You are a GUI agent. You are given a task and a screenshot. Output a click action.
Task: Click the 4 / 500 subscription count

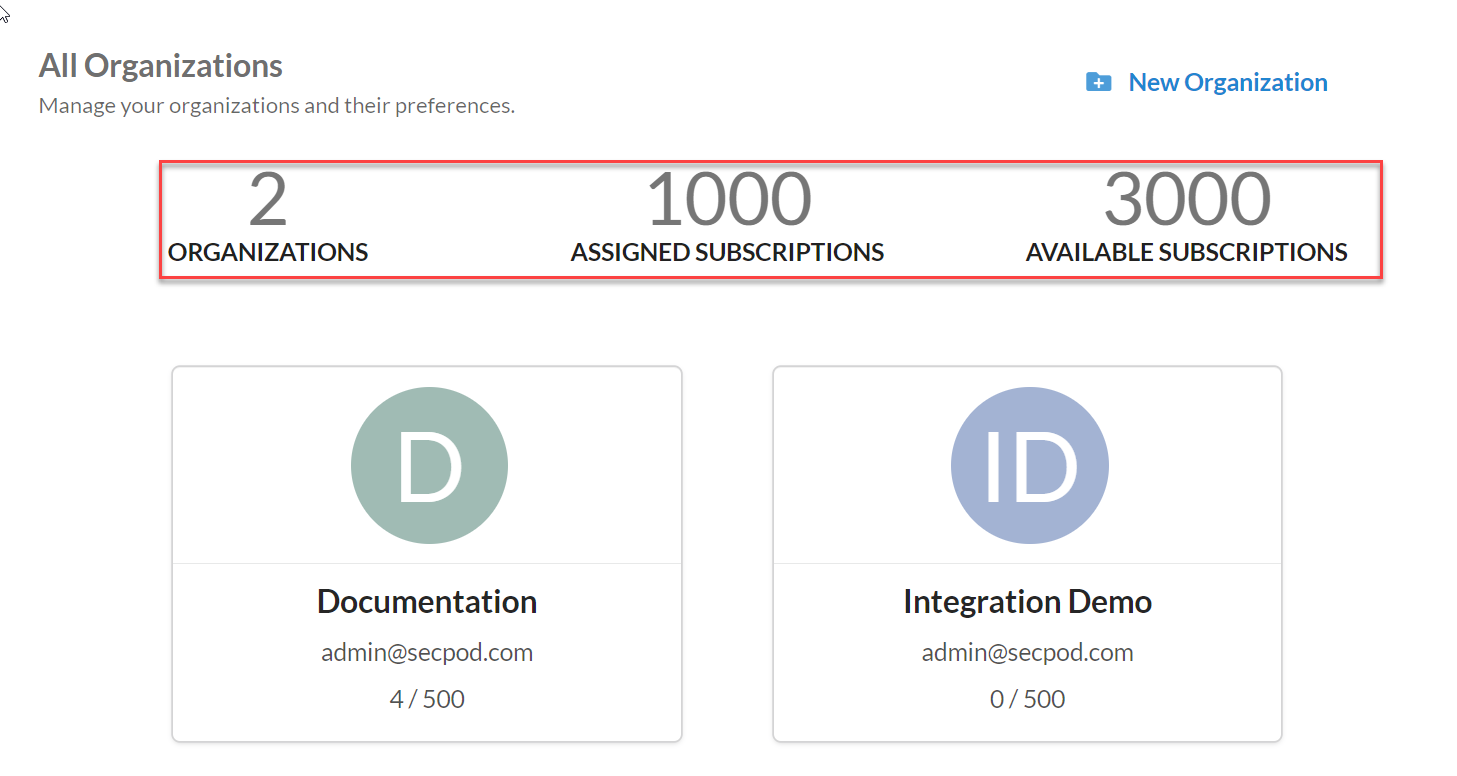[427, 698]
